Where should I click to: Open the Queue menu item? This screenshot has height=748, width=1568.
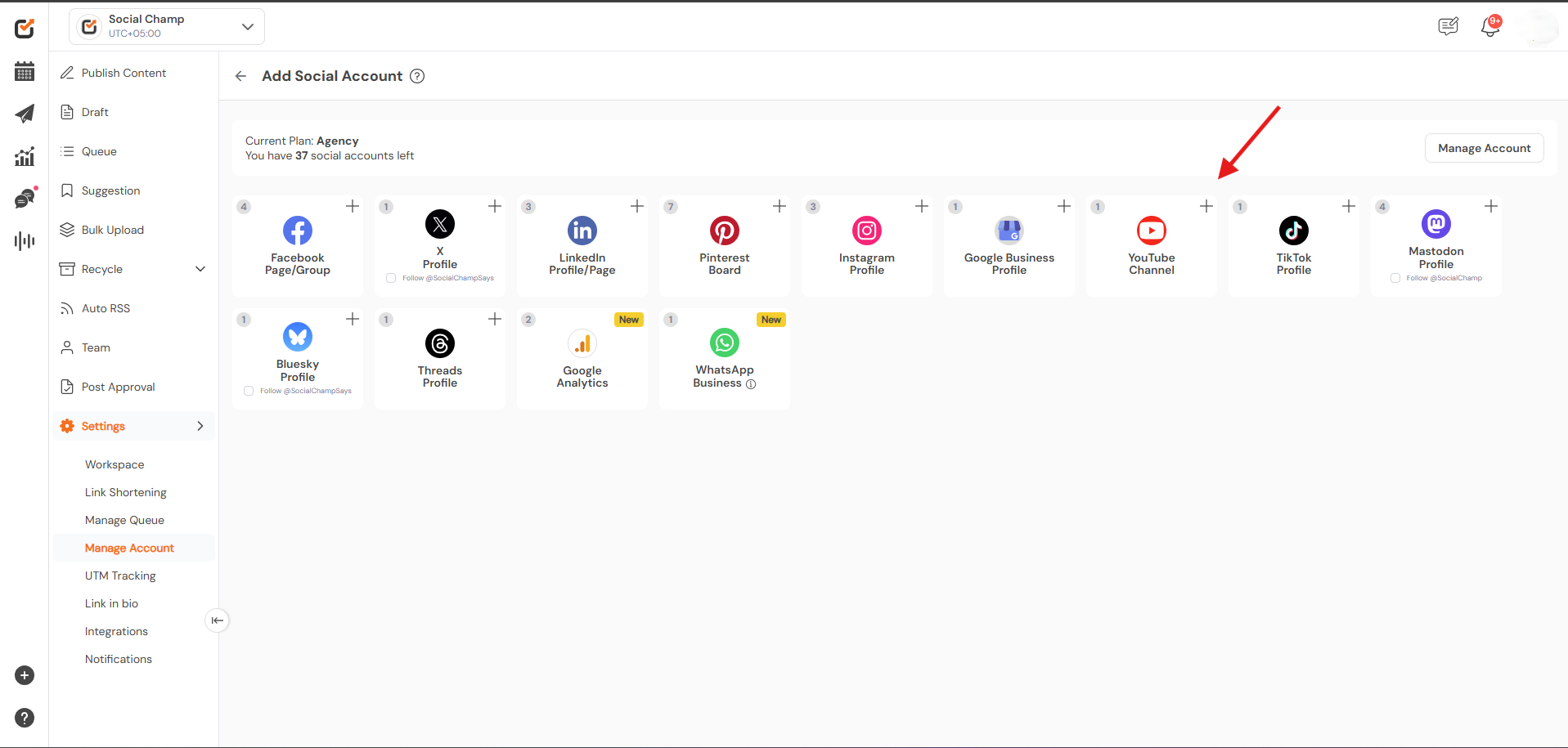click(x=99, y=151)
